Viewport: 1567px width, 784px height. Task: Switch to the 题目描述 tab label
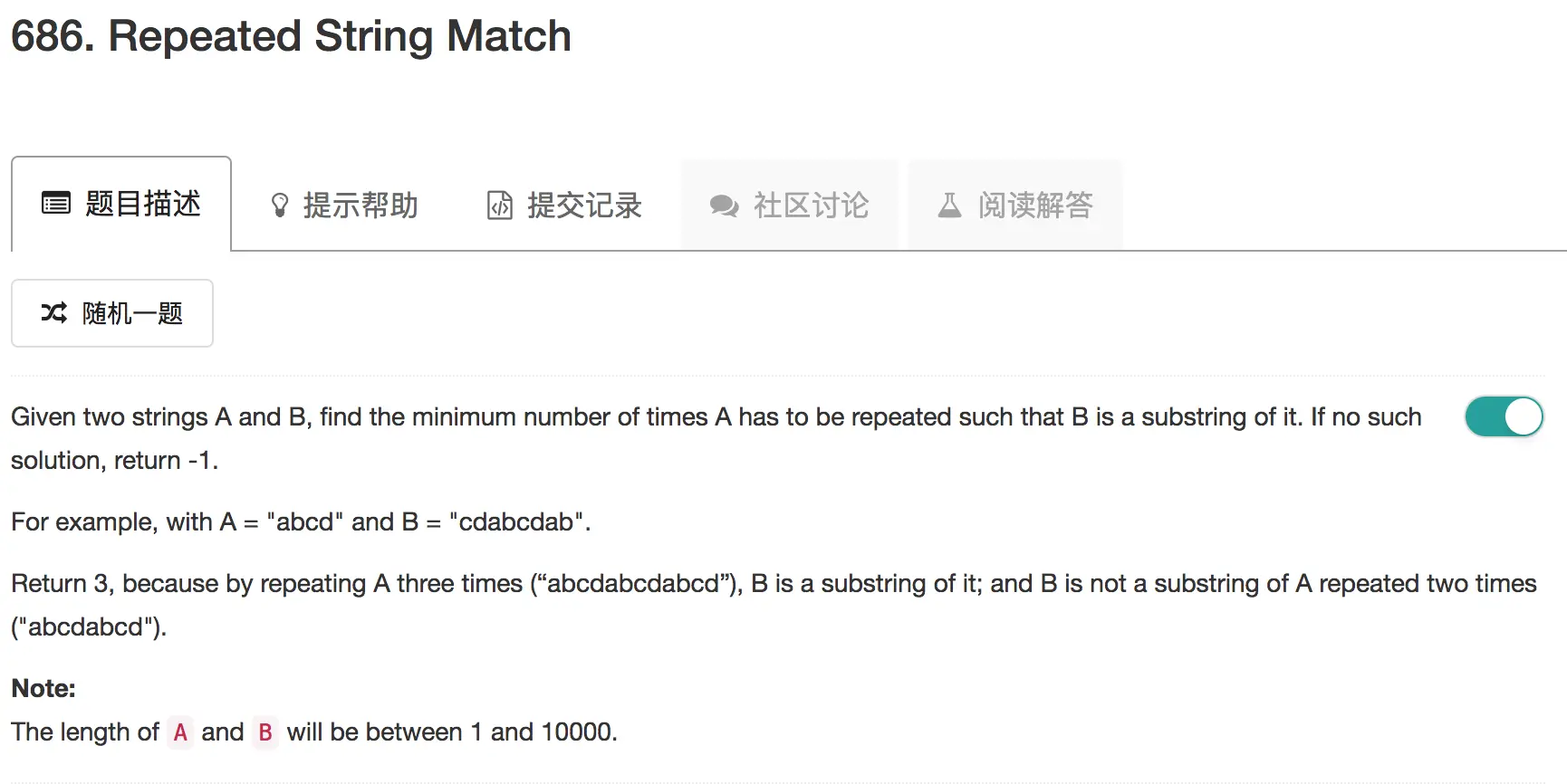coord(143,204)
